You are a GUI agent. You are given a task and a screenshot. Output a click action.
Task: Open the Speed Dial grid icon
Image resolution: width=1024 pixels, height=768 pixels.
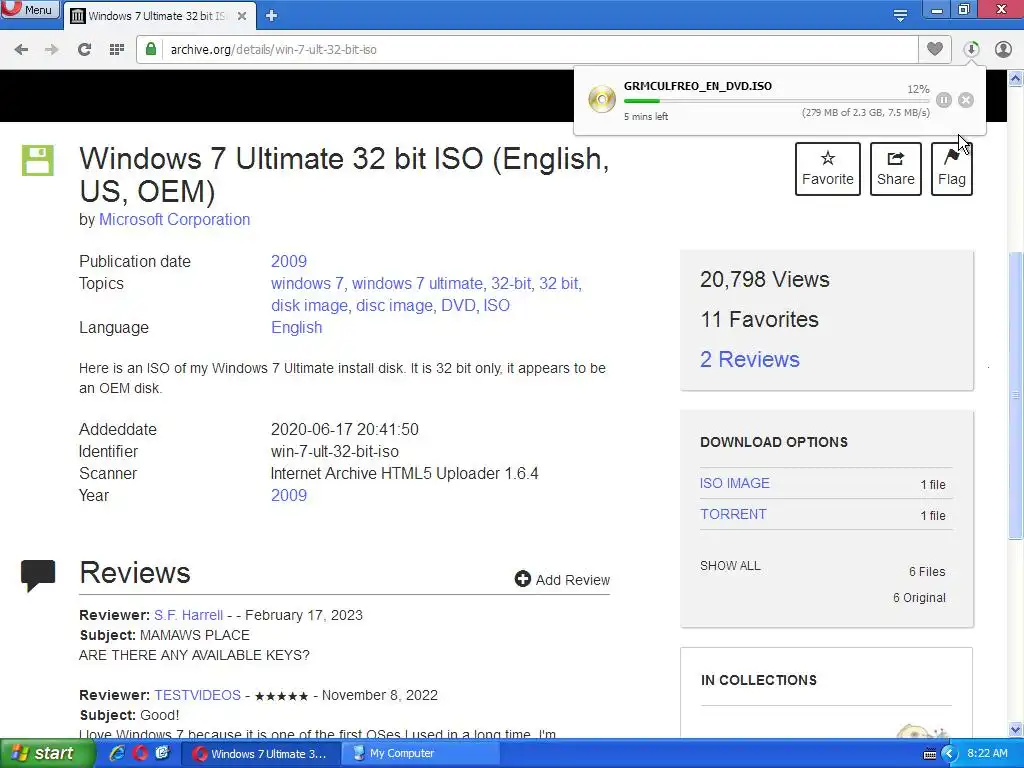tap(117, 50)
